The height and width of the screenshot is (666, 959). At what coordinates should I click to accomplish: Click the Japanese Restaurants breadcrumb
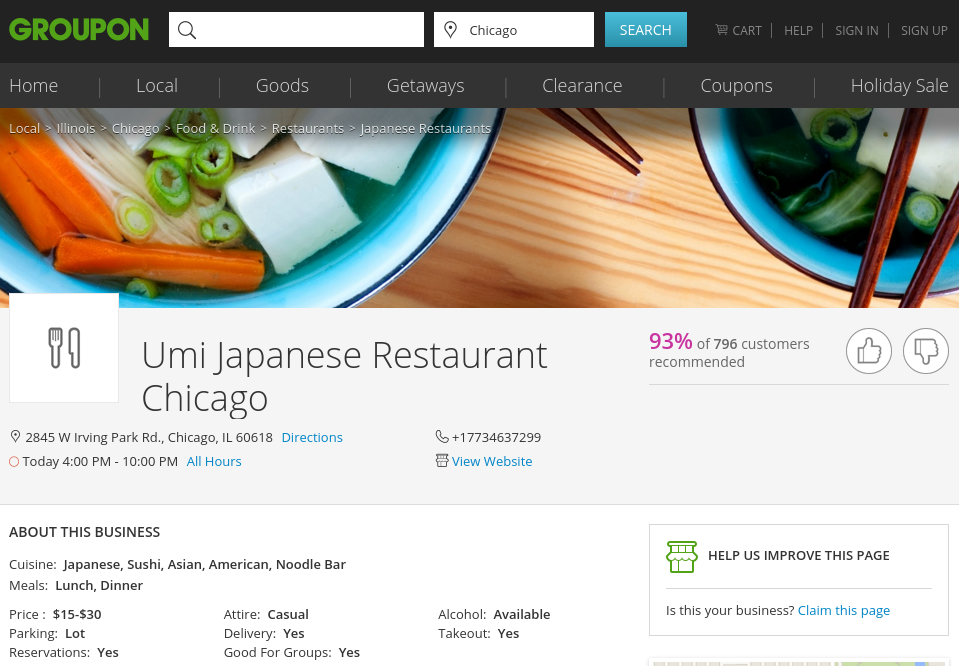(x=426, y=128)
